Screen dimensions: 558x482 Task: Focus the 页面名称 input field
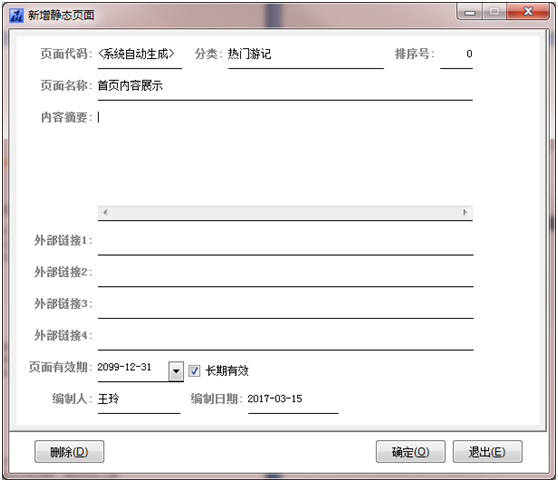point(285,87)
